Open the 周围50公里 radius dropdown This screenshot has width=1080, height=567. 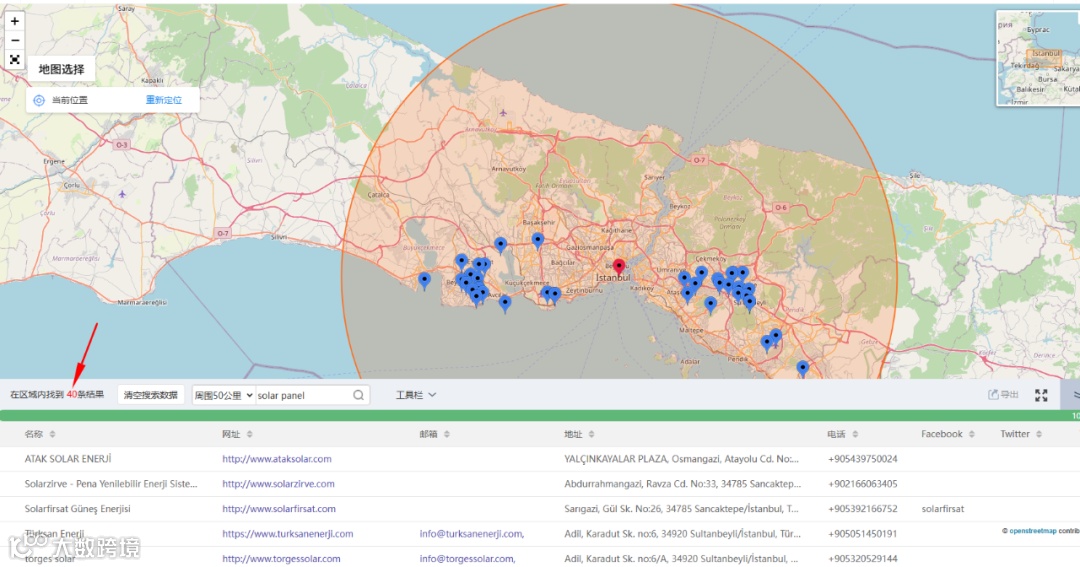[224, 395]
